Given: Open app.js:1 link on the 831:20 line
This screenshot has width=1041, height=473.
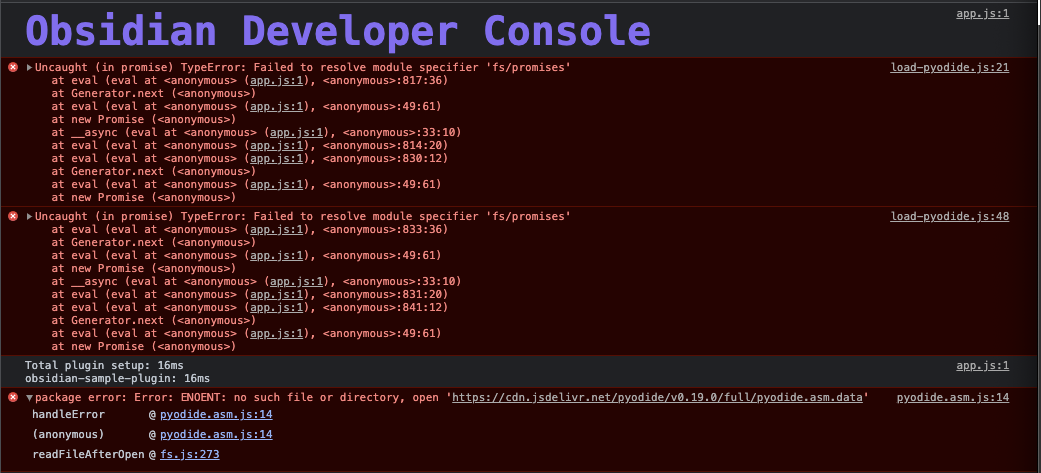Looking at the screenshot, I should pyautogui.click(x=277, y=294).
